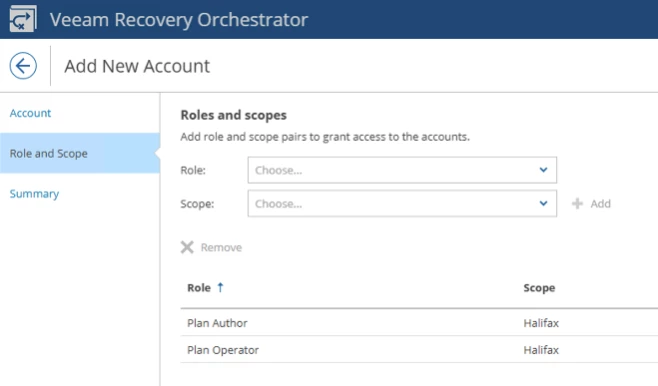Click the Add New Account heading

[137, 66]
